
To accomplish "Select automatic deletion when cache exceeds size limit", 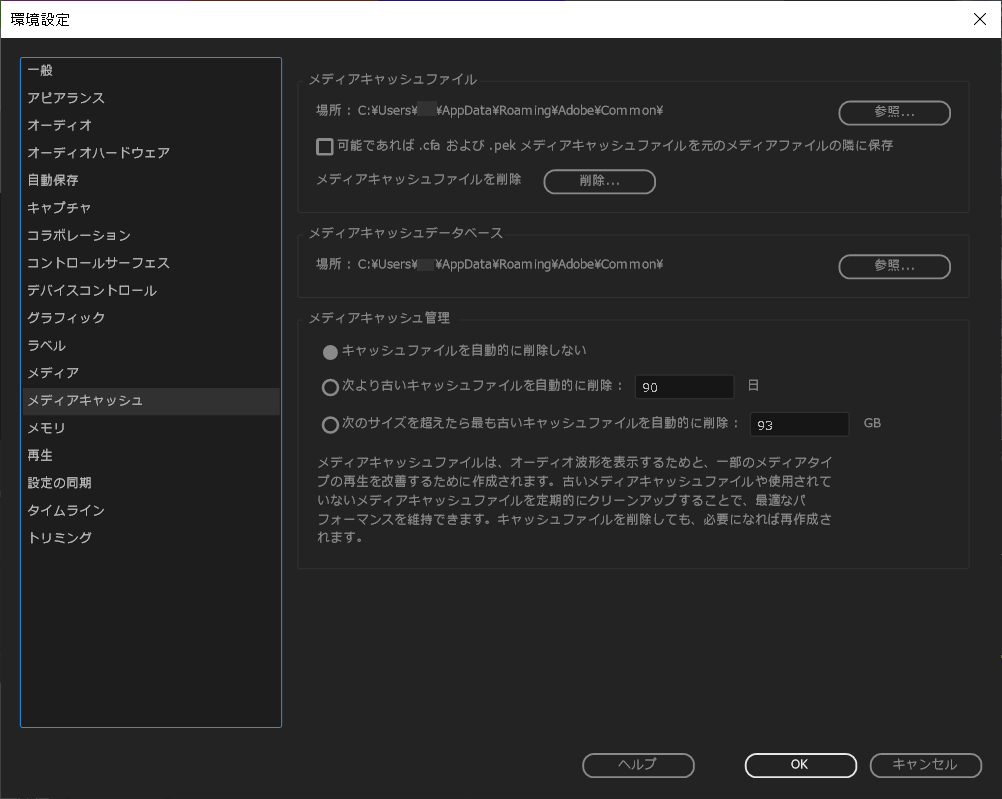I will (330, 424).
